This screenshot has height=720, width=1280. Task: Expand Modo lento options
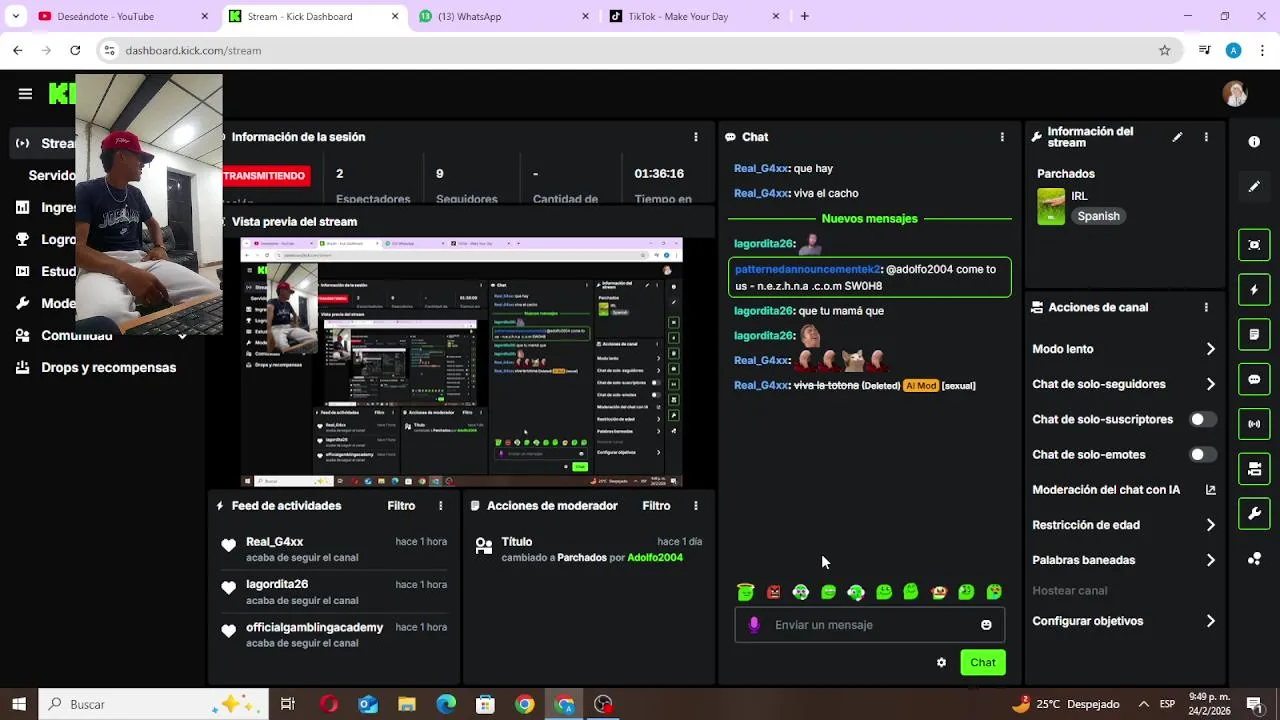point(1211,349)
